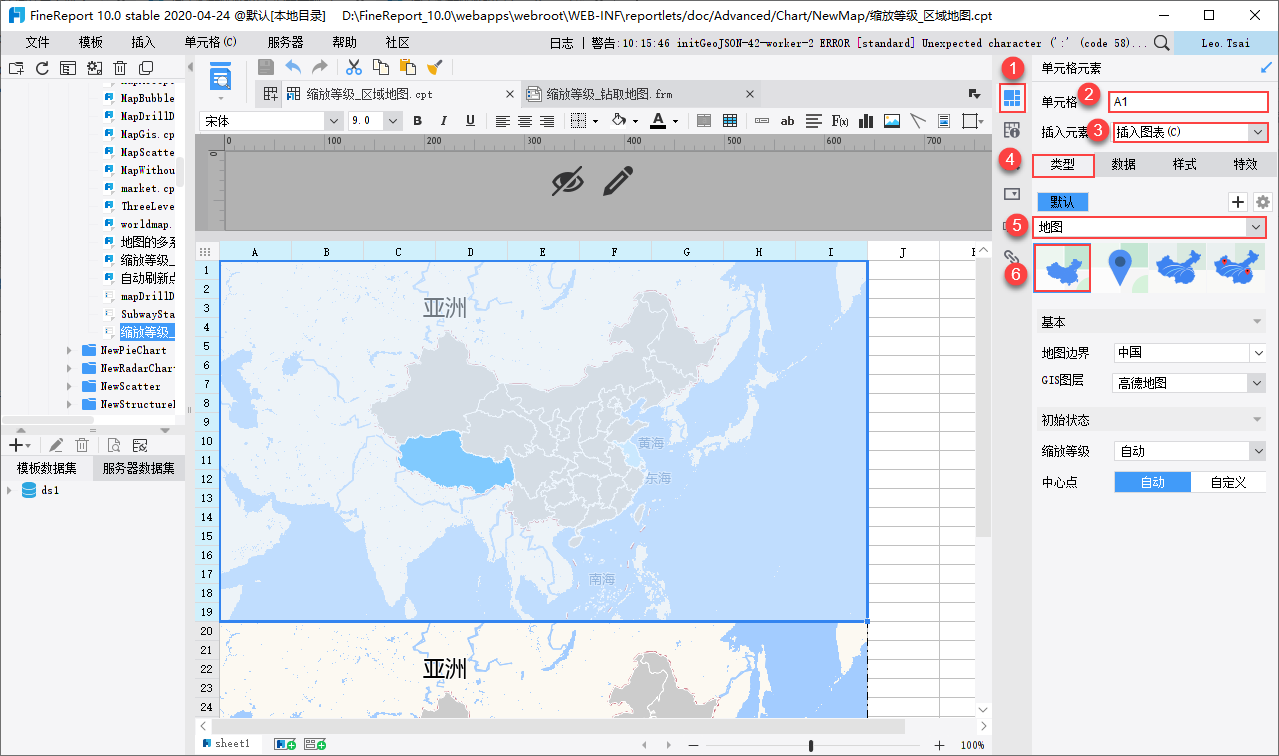Toggle Bold formatting
The image size is (1279, 756).
[417, 121]
